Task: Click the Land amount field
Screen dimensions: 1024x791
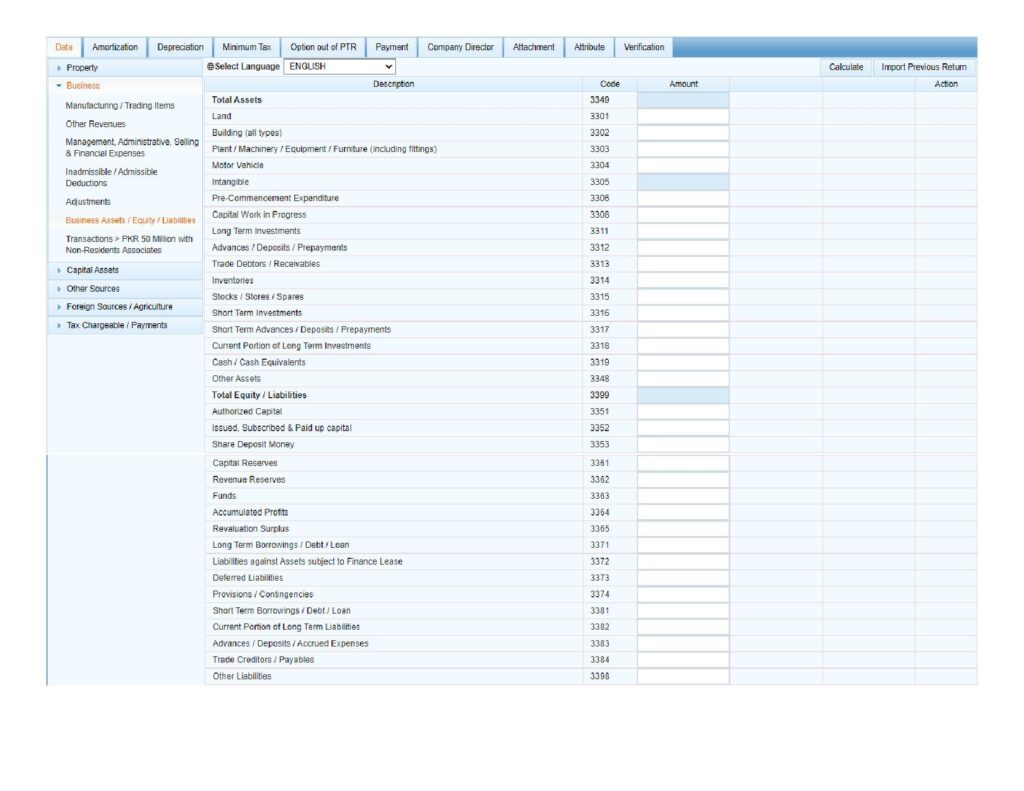Action: click(683, 117)
